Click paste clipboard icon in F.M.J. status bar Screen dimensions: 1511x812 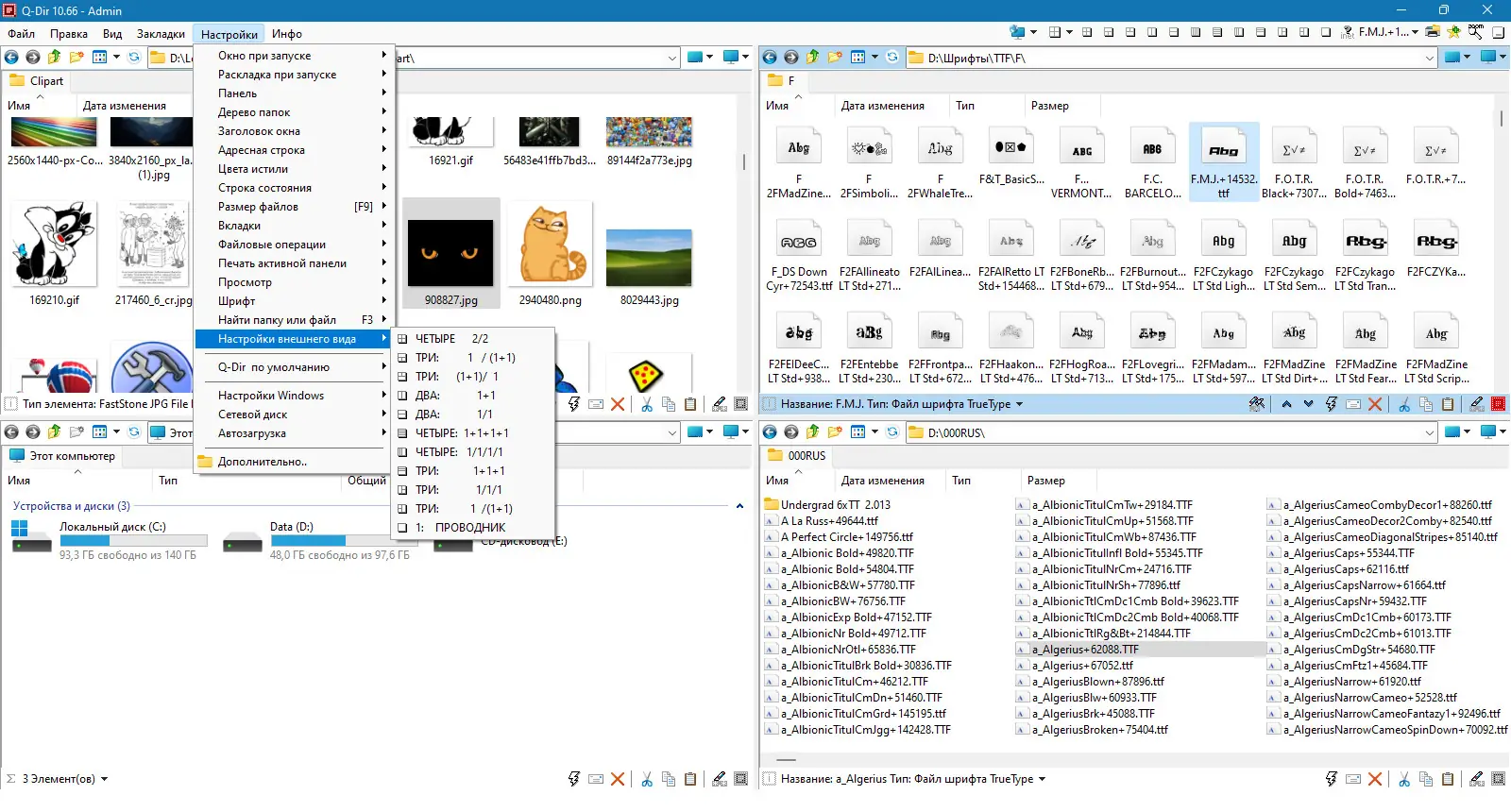click(1448, 404)
